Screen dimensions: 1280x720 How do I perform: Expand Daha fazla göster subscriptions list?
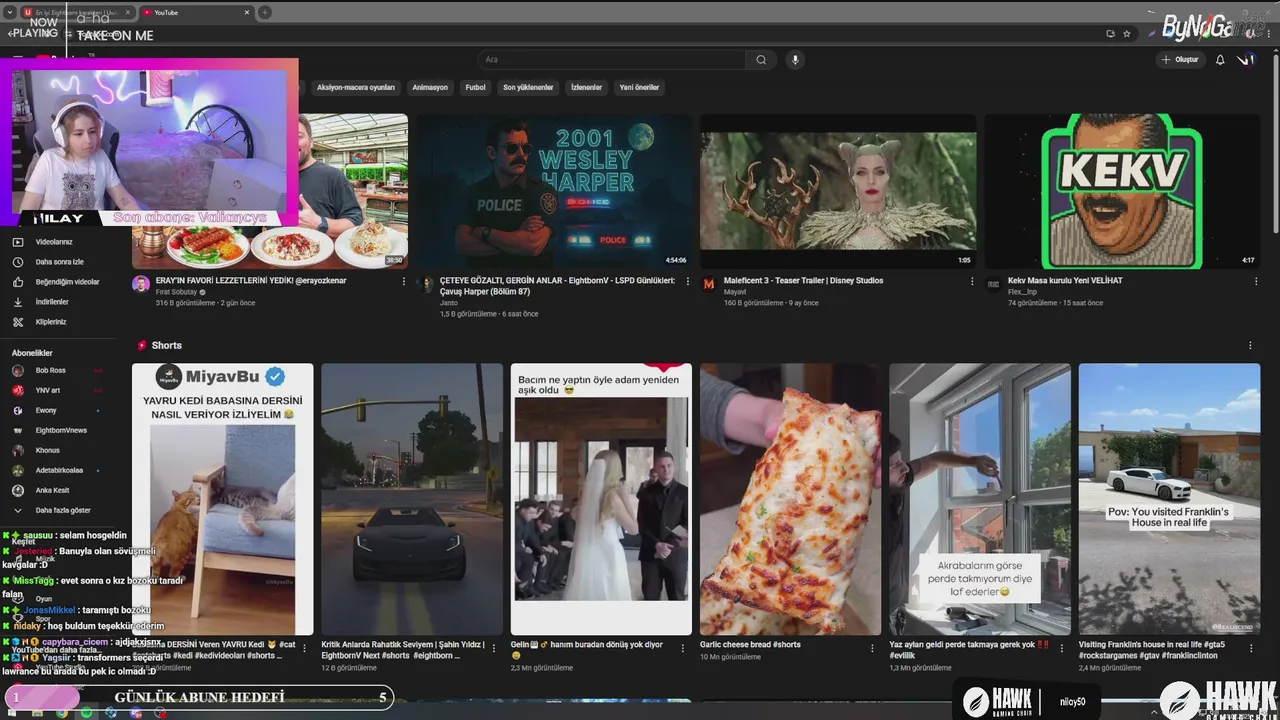pyautogui.click(x=62, y=510)
